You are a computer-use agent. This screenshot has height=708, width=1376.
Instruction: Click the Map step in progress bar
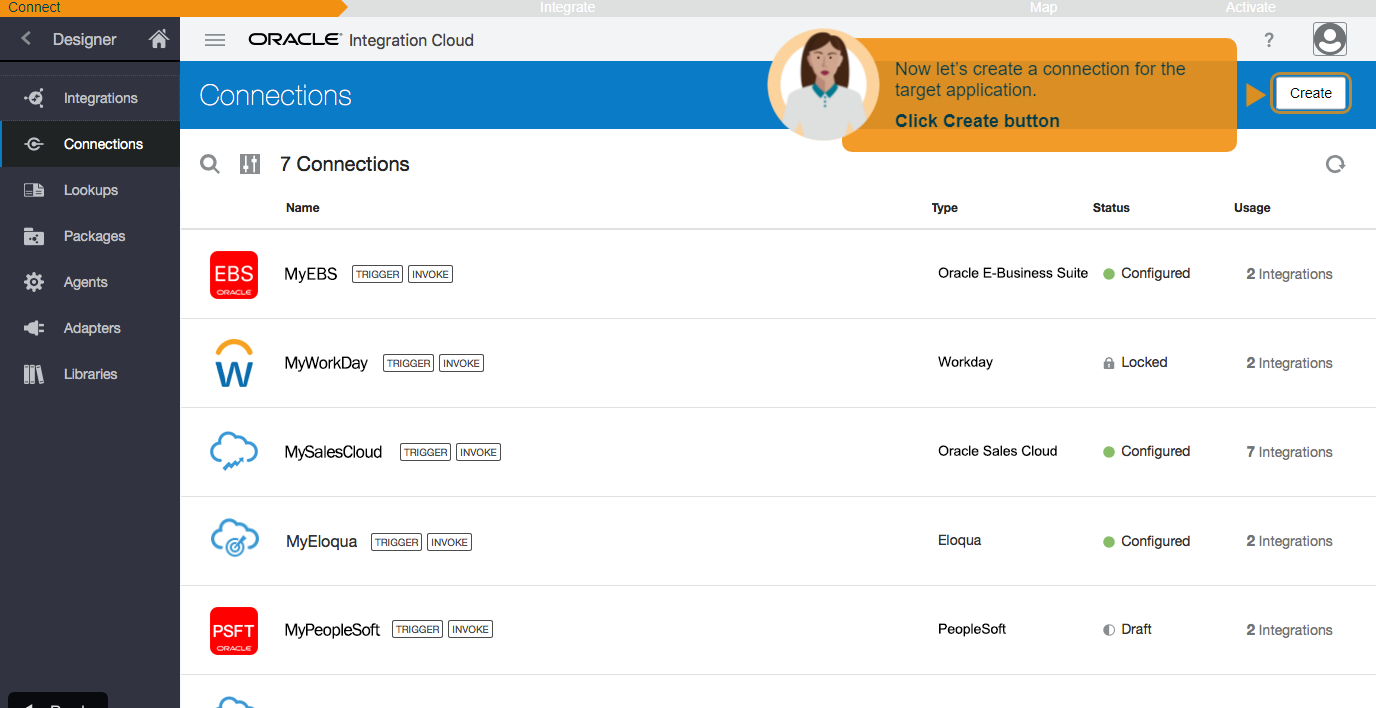click(x=1043, y=7)
